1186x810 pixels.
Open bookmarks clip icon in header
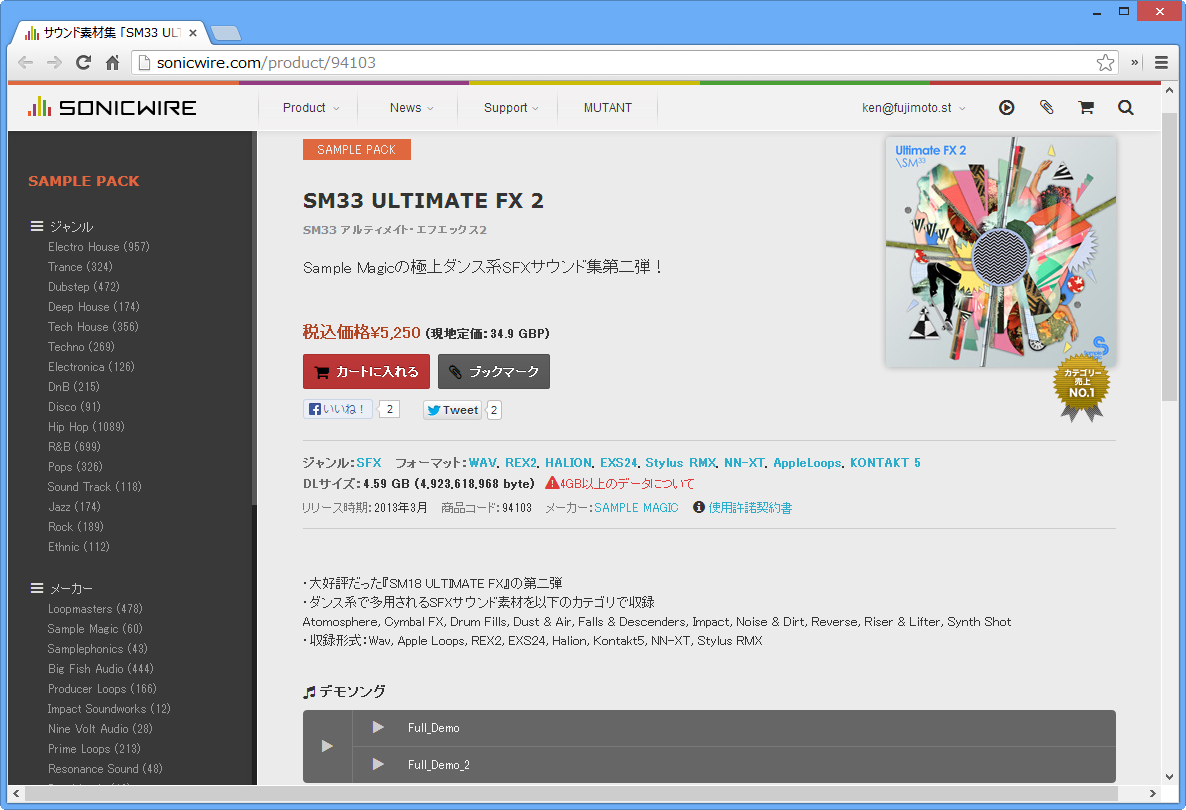(1047, 107)
